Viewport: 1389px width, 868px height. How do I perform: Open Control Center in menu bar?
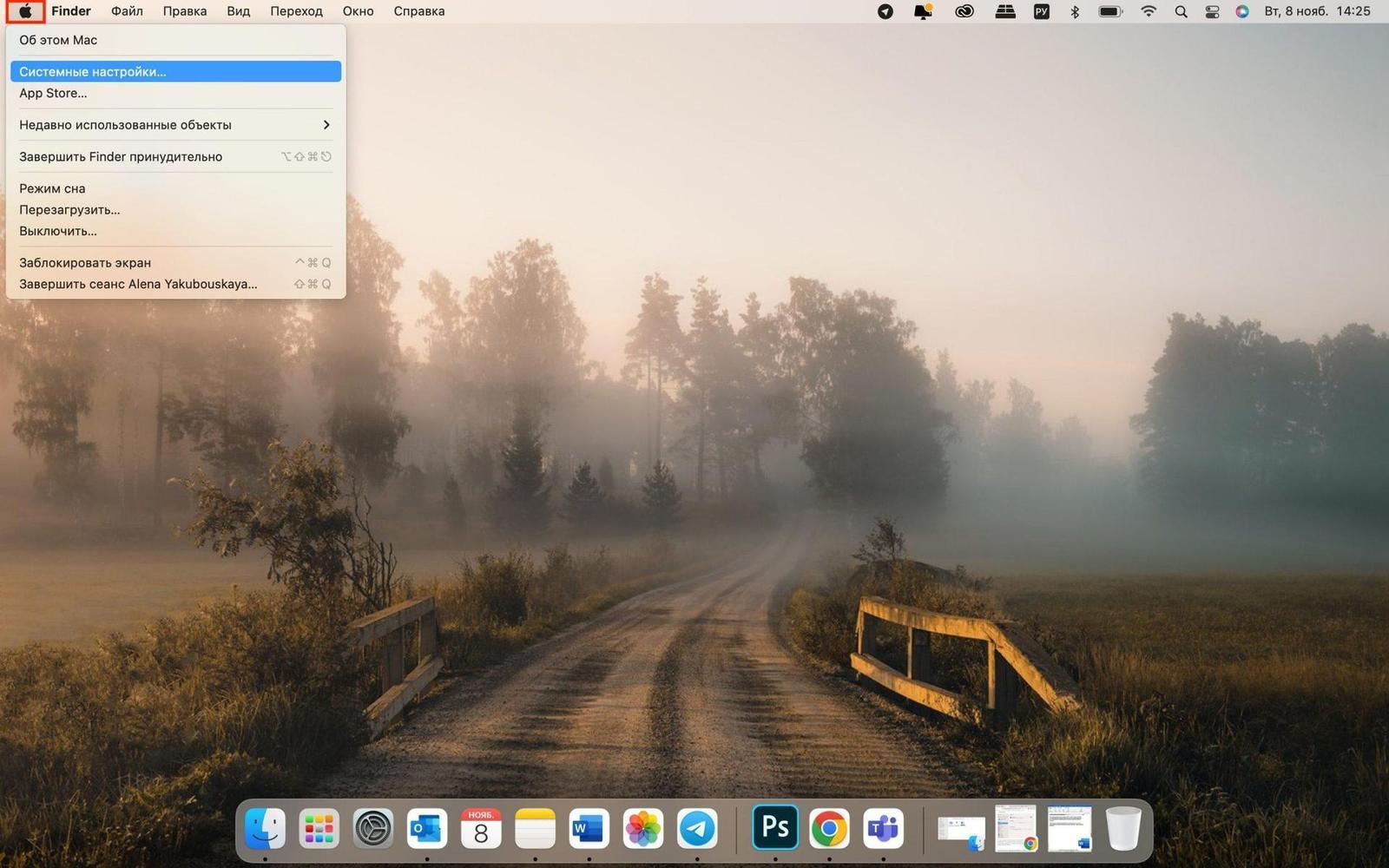pyautogui.click(x=1212, y=11)
